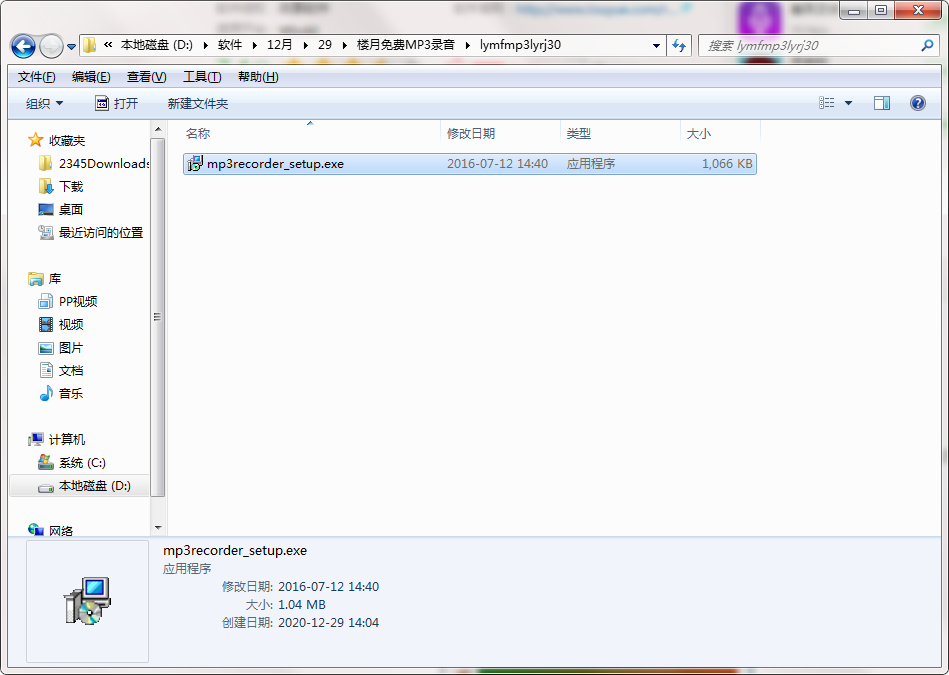Viewport: 949px width, 675px height.
Task: Click the greyed Forward arrow button
Action: (51, 46)
